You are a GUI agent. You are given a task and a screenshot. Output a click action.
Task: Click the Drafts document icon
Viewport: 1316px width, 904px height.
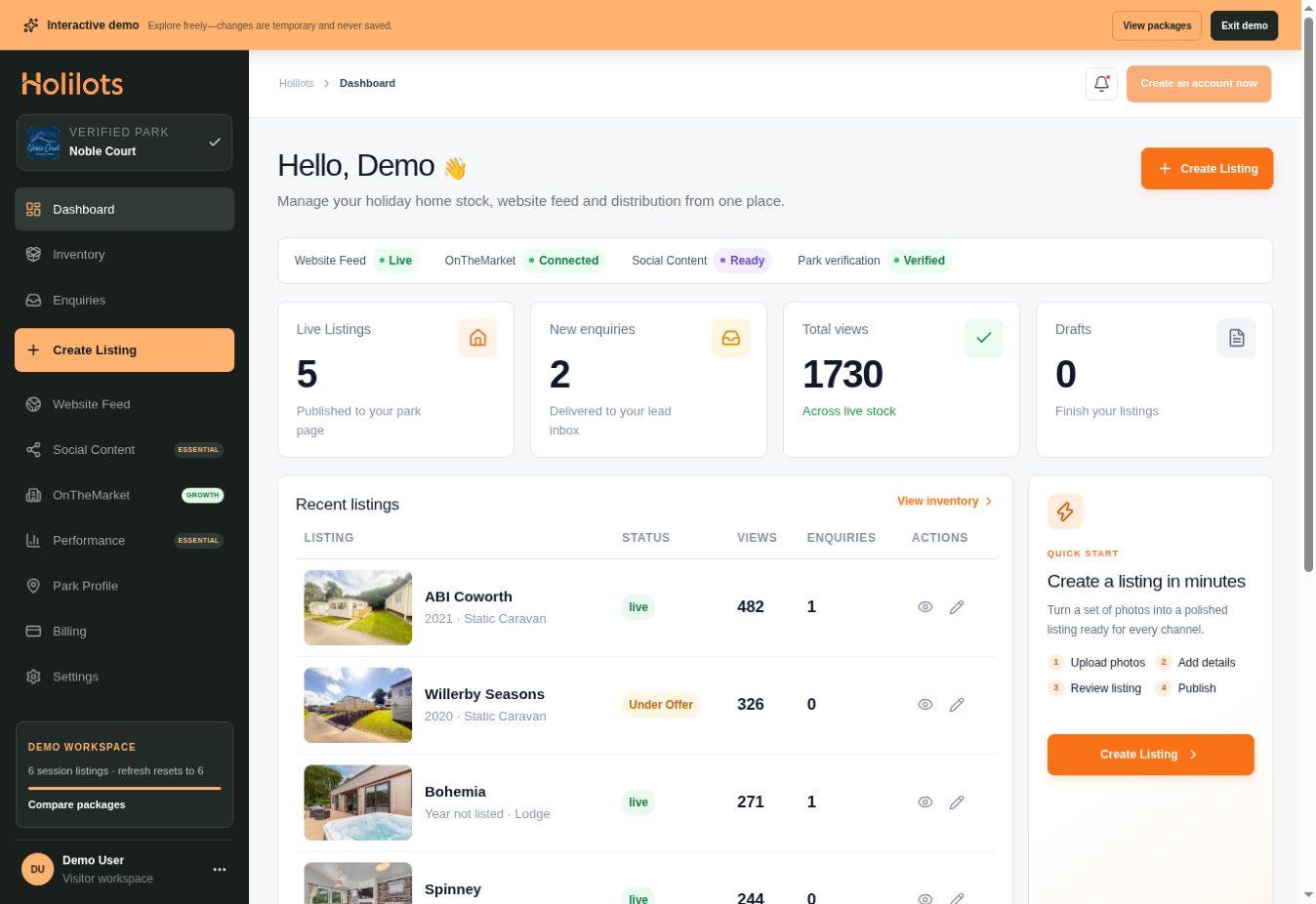[x=1237, y=338]
